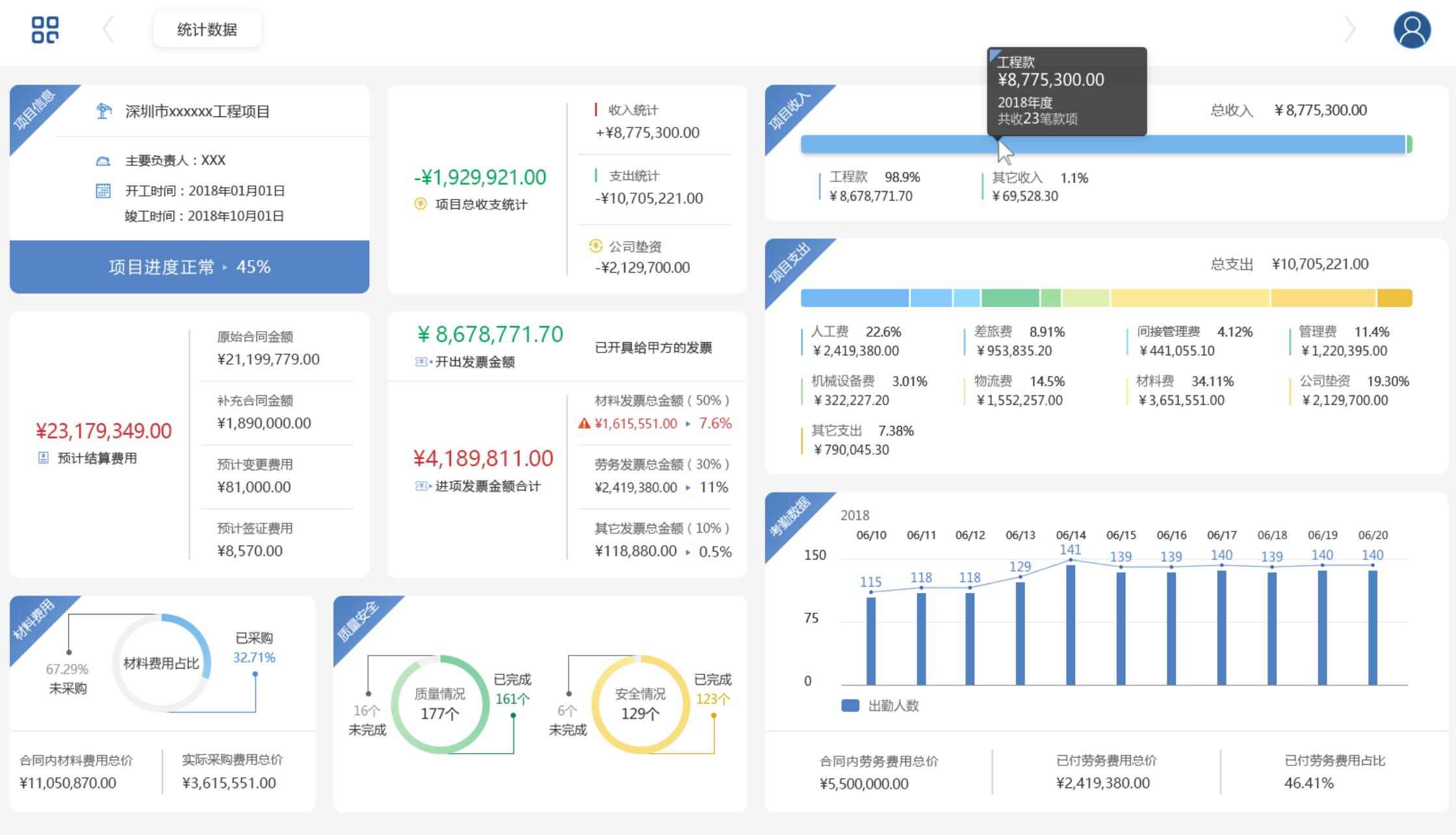Click the helmet icon beside 主要负责人

(103, 161)
